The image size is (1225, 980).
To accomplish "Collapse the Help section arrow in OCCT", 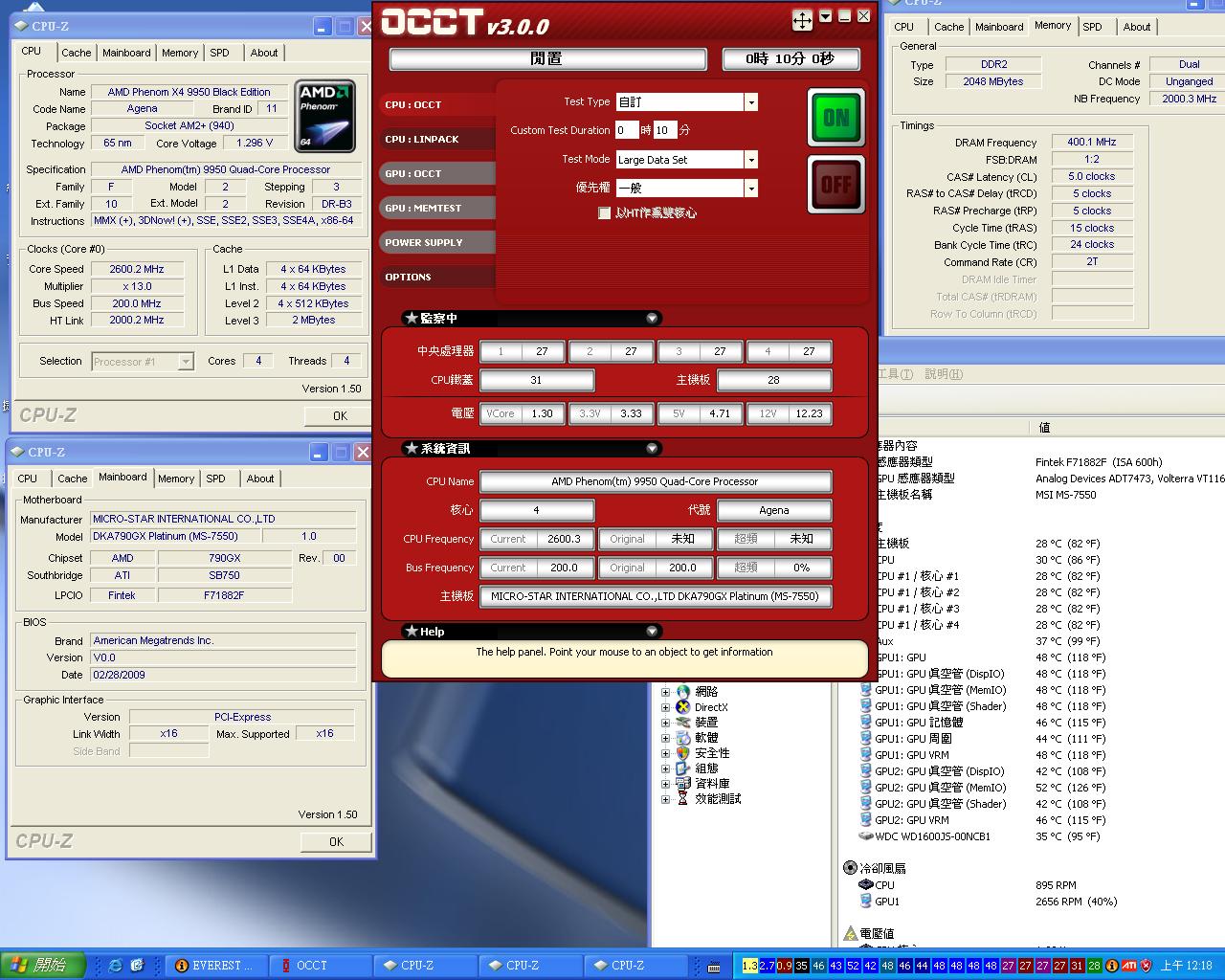I will coord(652,631).
